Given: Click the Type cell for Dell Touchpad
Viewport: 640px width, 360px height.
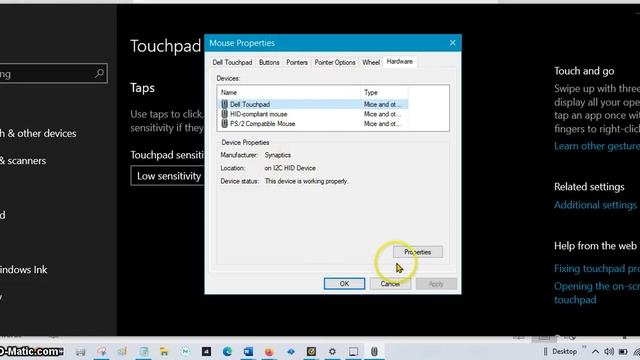Looking at the screenshot, I should (382, 104).
